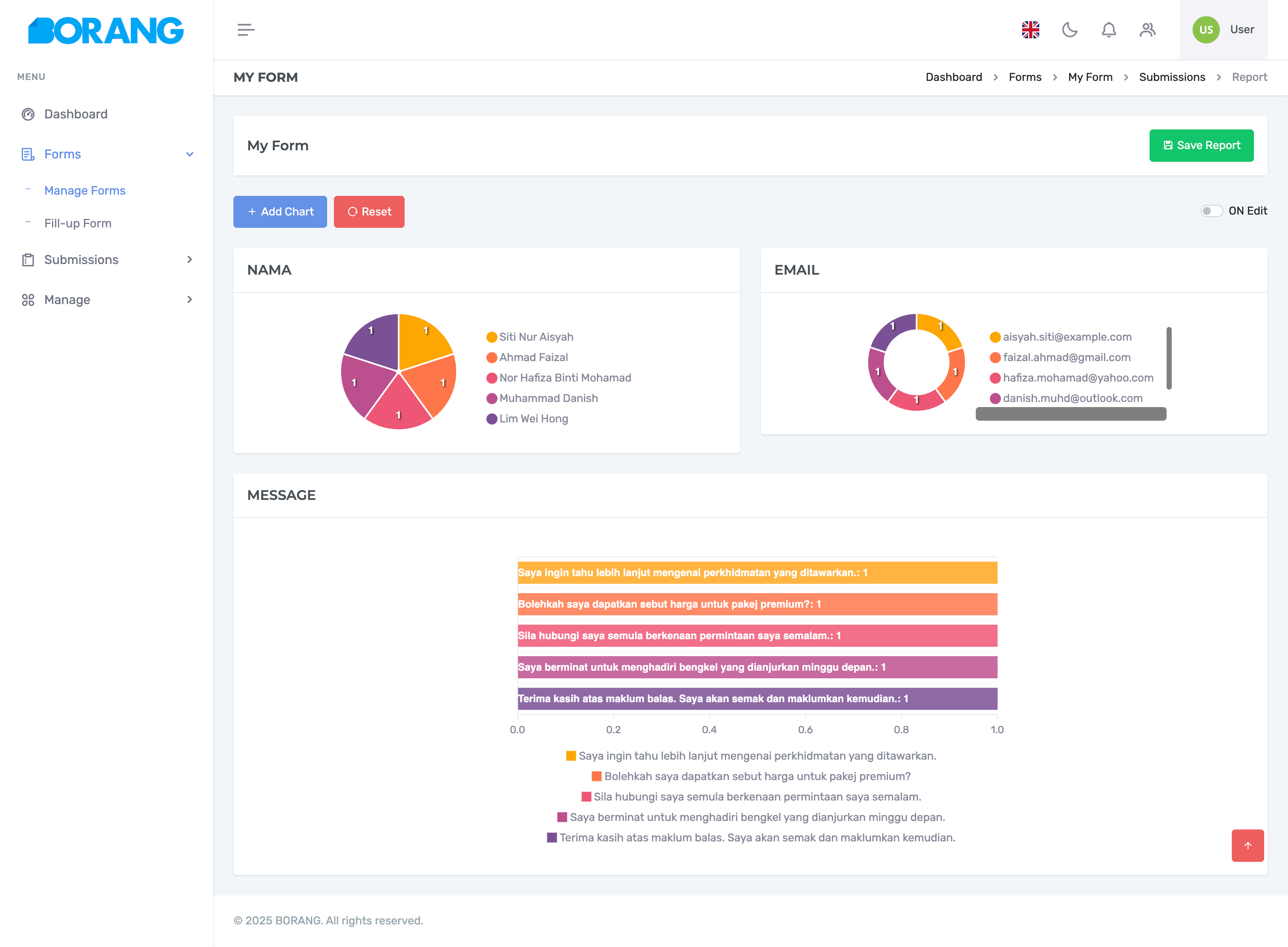
Task: Open Forms breadcrumb link
Action: pos(1025,77)
